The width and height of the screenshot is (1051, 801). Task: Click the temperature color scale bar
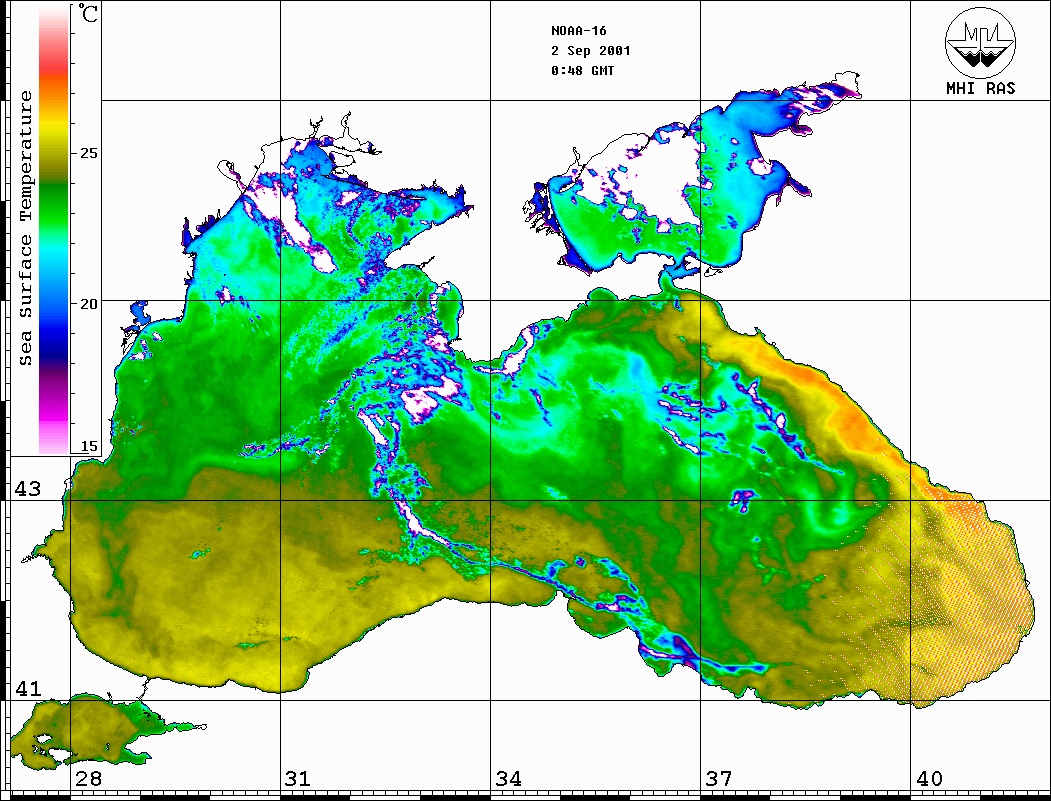[x=54, y=230]
